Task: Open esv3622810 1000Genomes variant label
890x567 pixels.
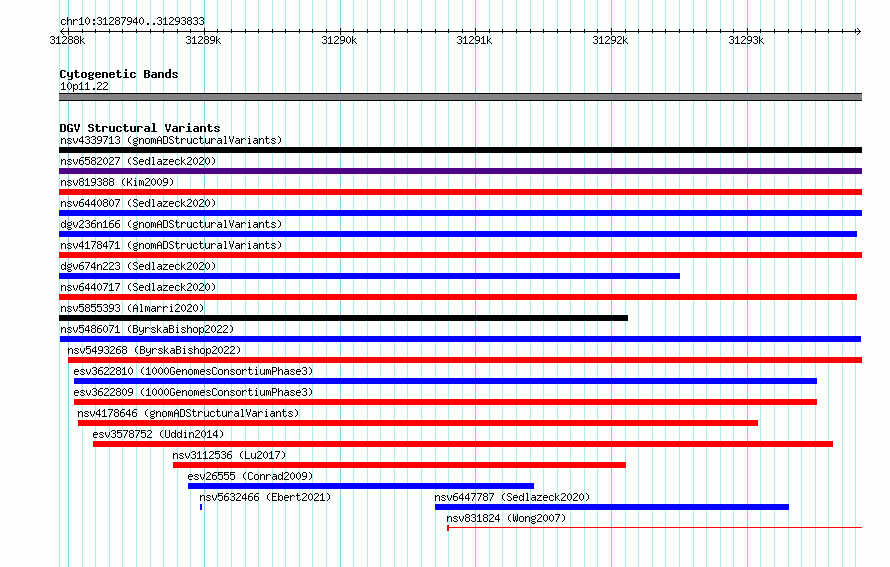Action: click(193, 371)
